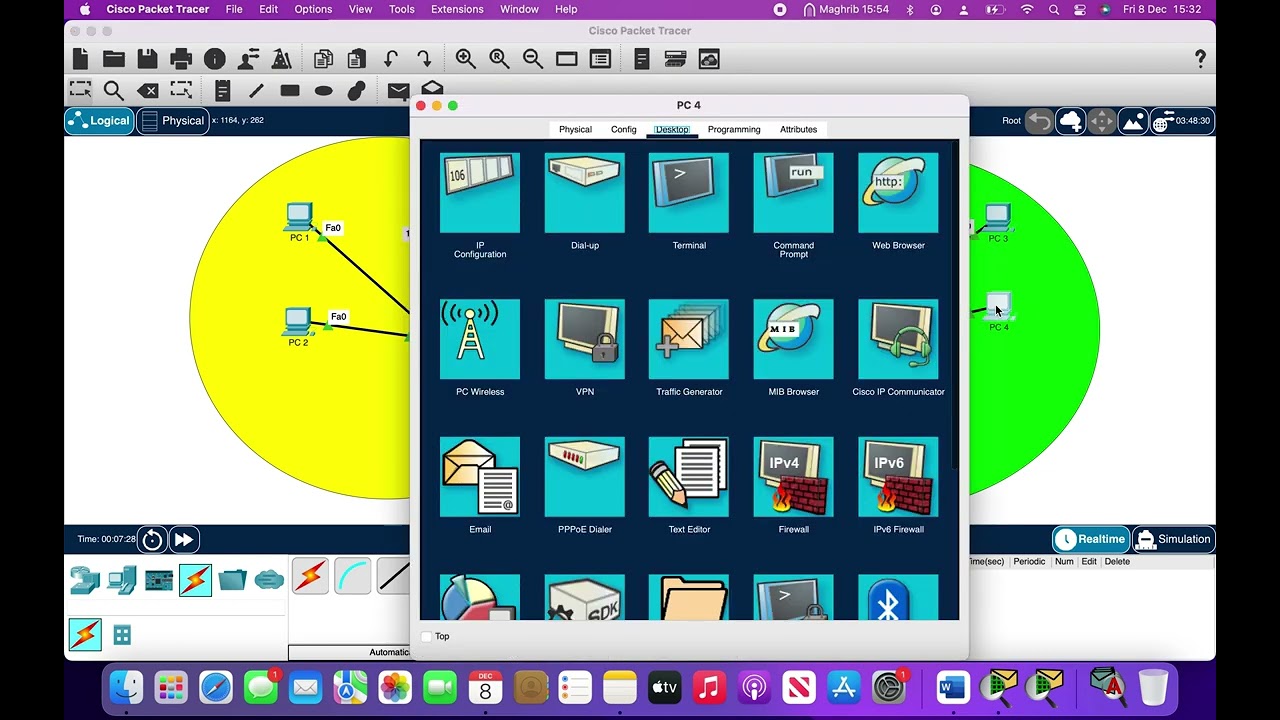
Task: Click the Fast Forward Time button
Action: tap(184, 540)
